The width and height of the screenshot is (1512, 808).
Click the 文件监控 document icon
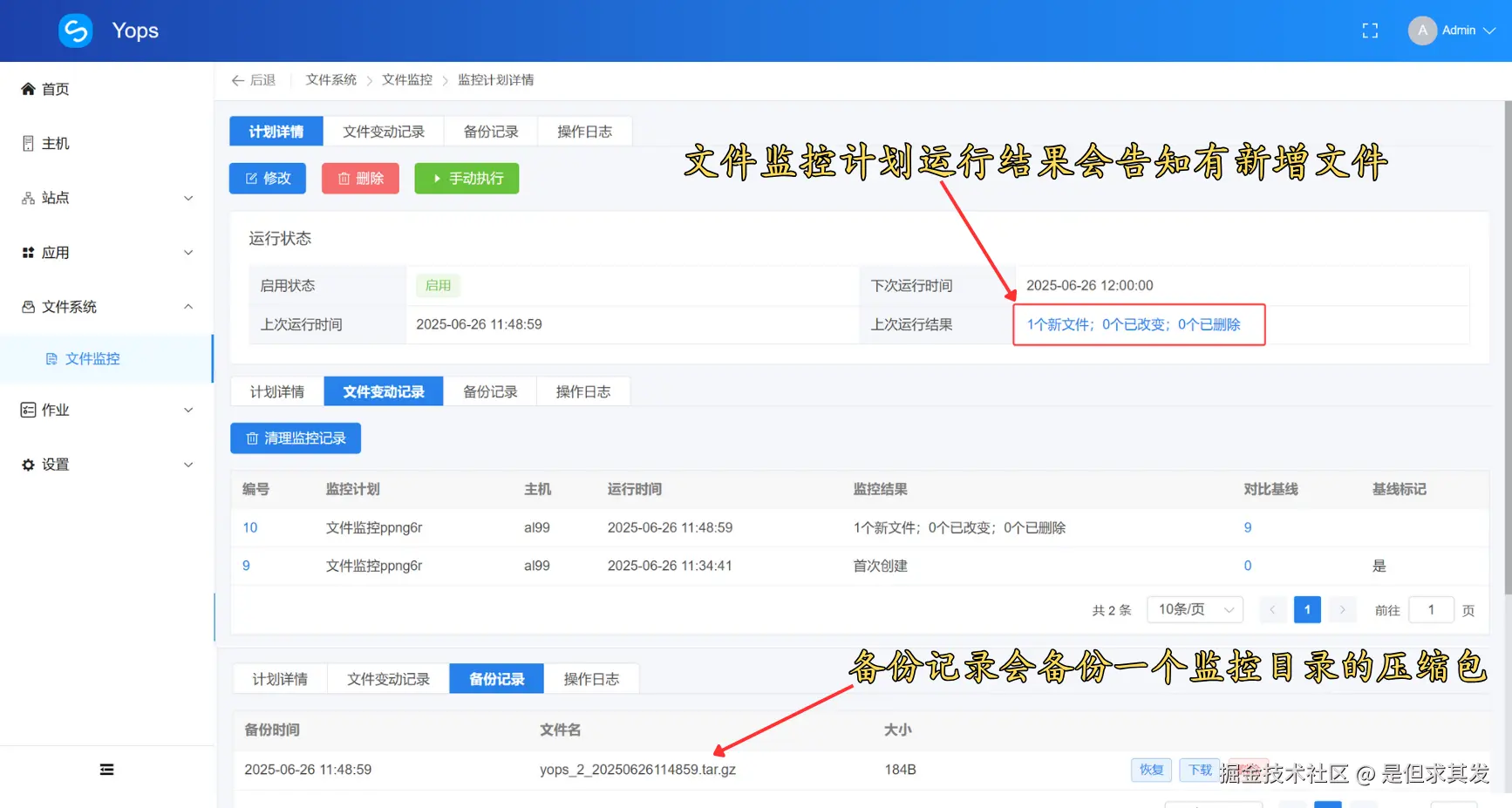52,358
